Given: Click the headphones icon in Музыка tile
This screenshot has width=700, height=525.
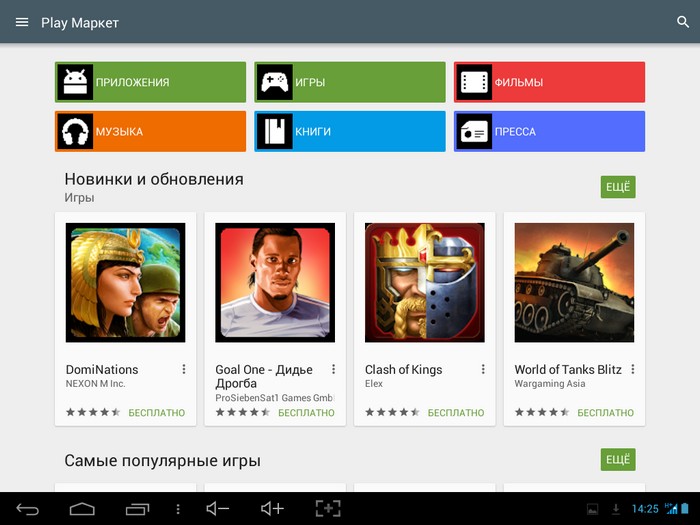Looking at the screenshot, I should pyautogui.click(x=75, y=131).
